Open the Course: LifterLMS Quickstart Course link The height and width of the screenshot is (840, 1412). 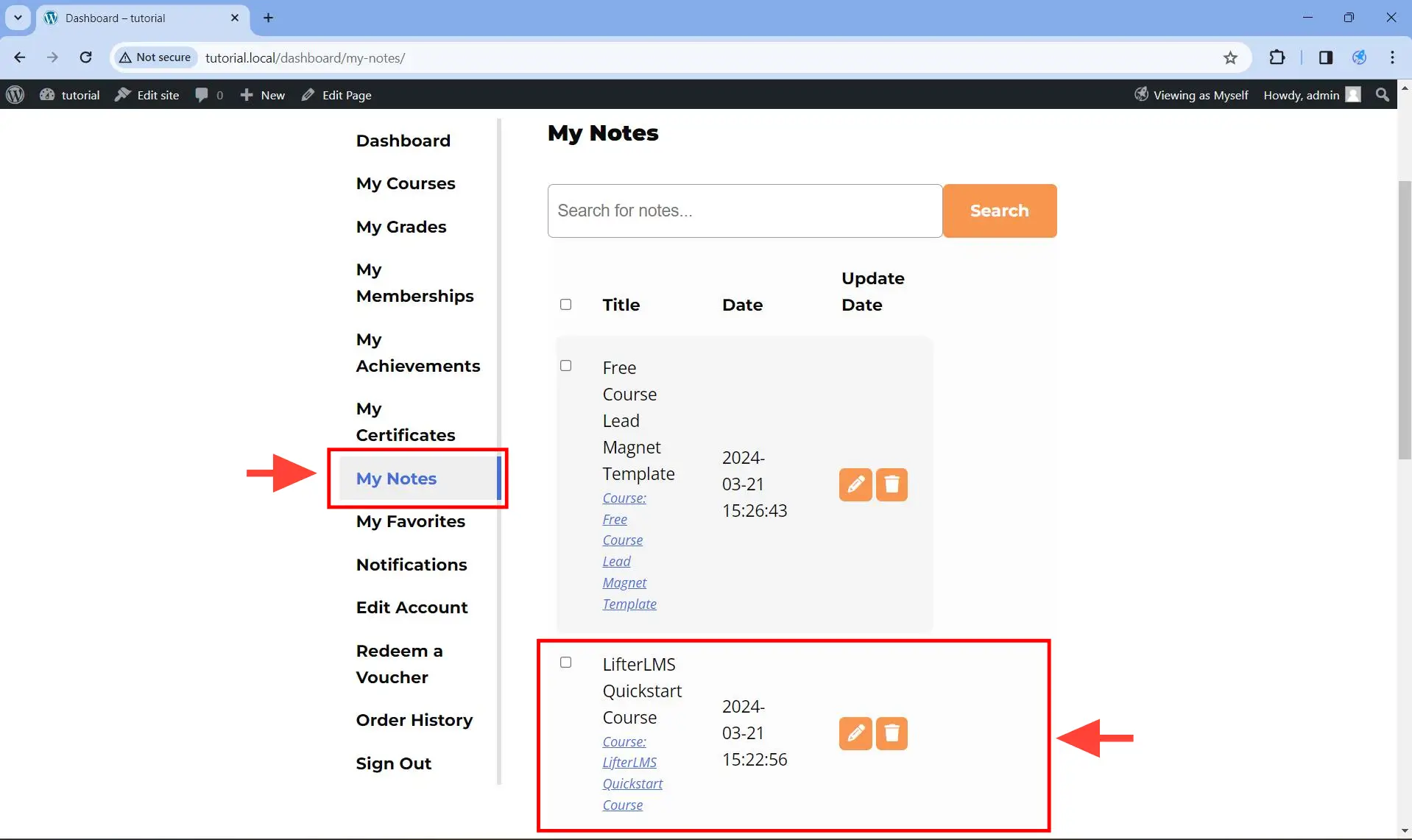pyautogui.click(x=632, y=773)
